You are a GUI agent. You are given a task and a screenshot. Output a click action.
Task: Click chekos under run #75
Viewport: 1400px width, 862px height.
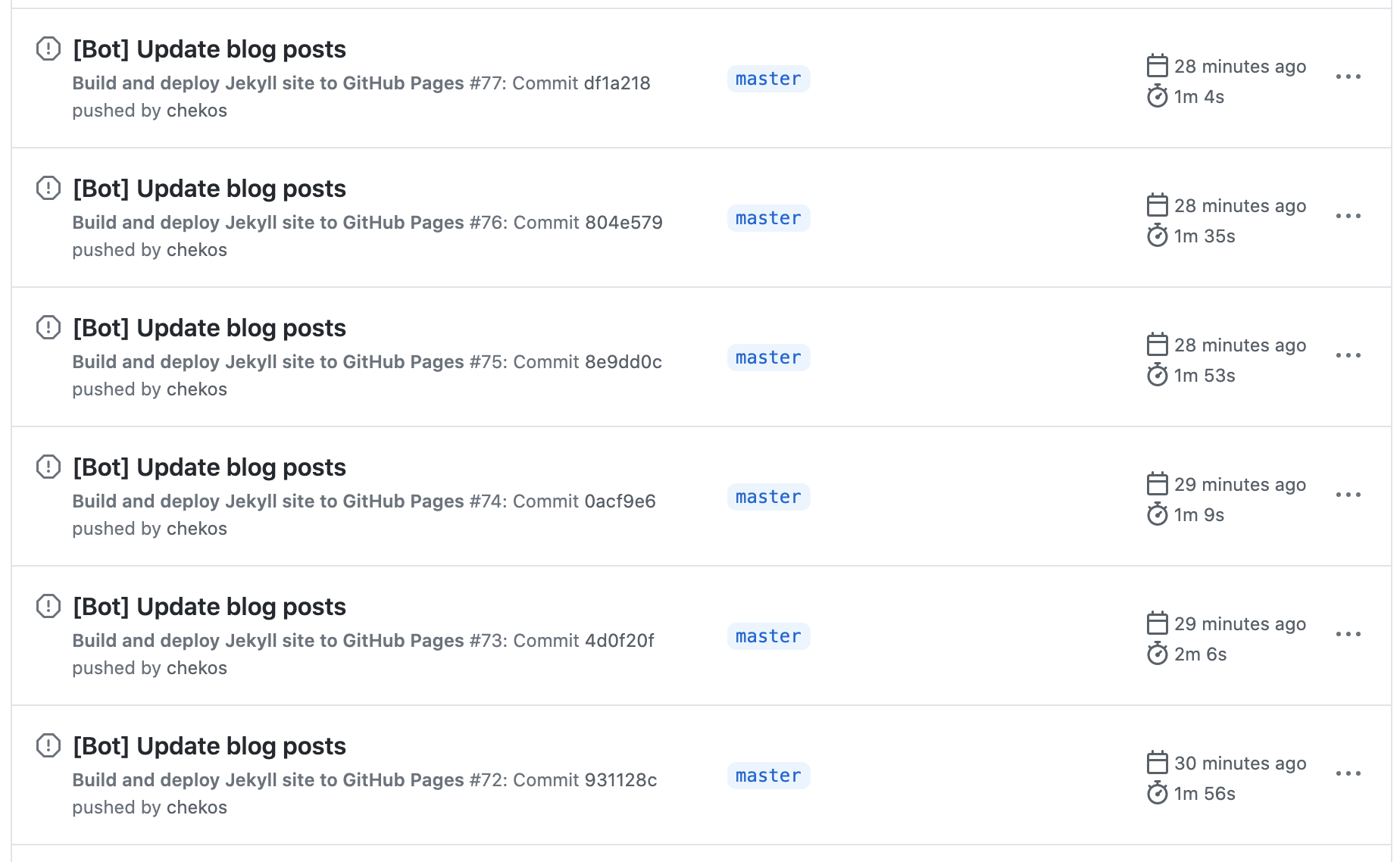pos(196,389)
